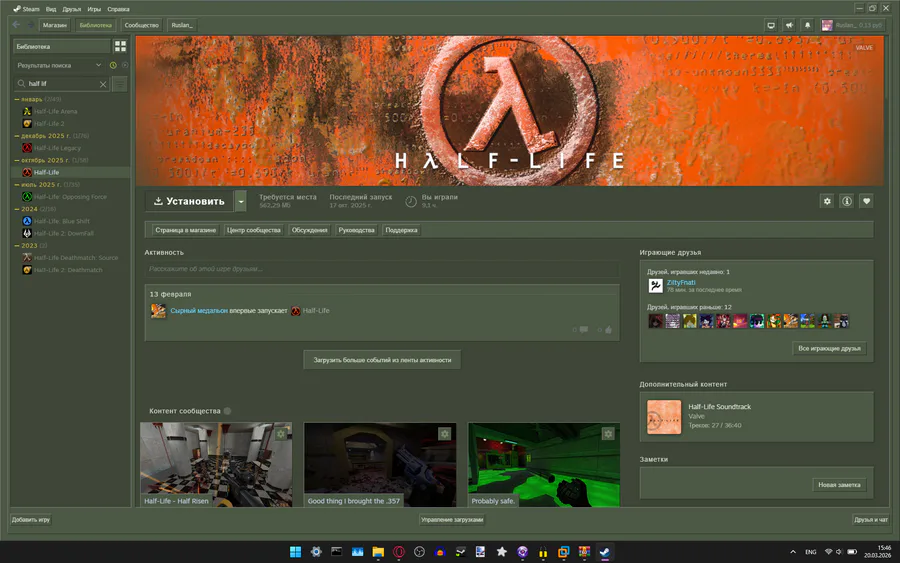Viewport: 900px width, 563px height.
Task: Select Half-Life 2: Deathmatch entry
Action: (x=68, y=270)
